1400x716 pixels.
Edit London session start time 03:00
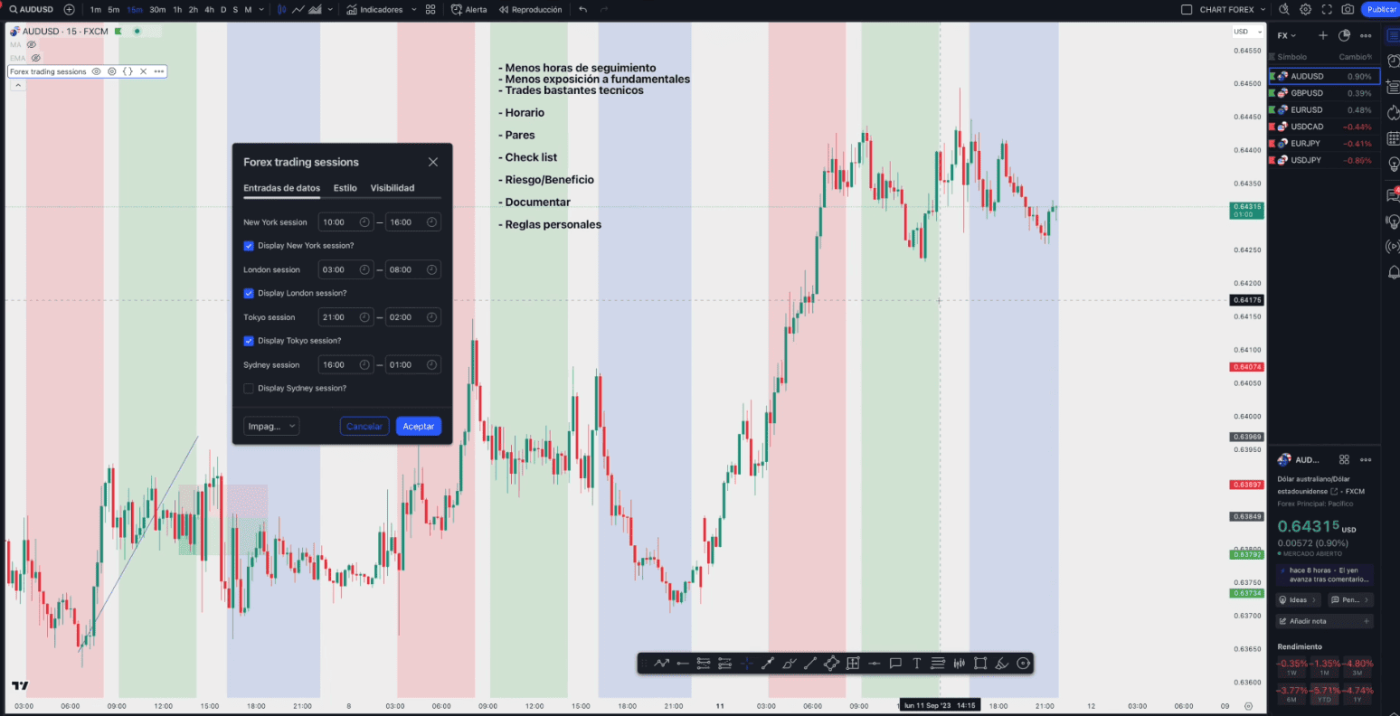(x=346, y=269)
